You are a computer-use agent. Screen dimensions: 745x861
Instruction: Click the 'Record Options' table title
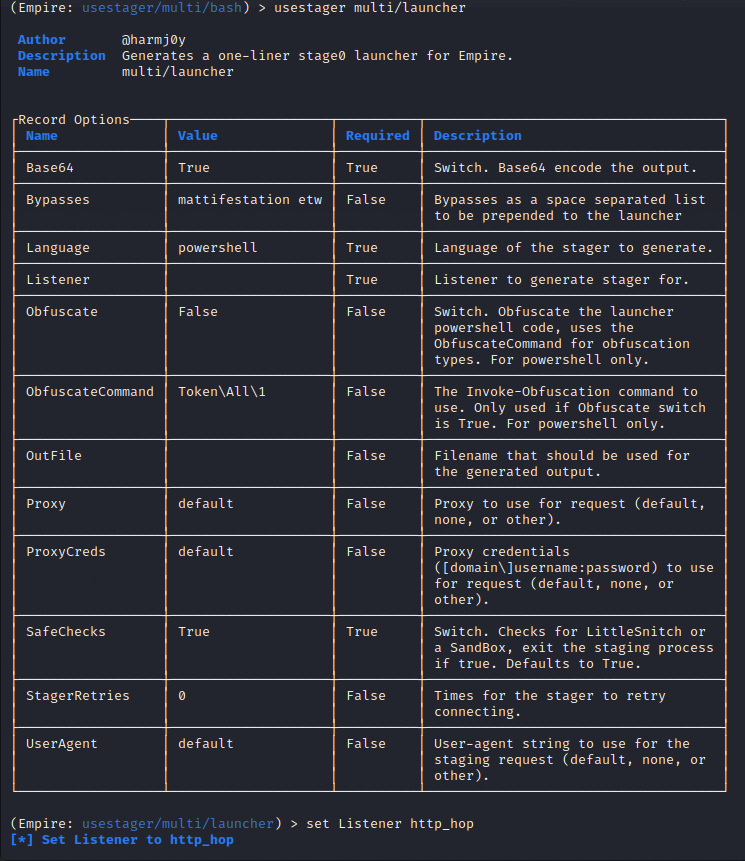point(74,120)
